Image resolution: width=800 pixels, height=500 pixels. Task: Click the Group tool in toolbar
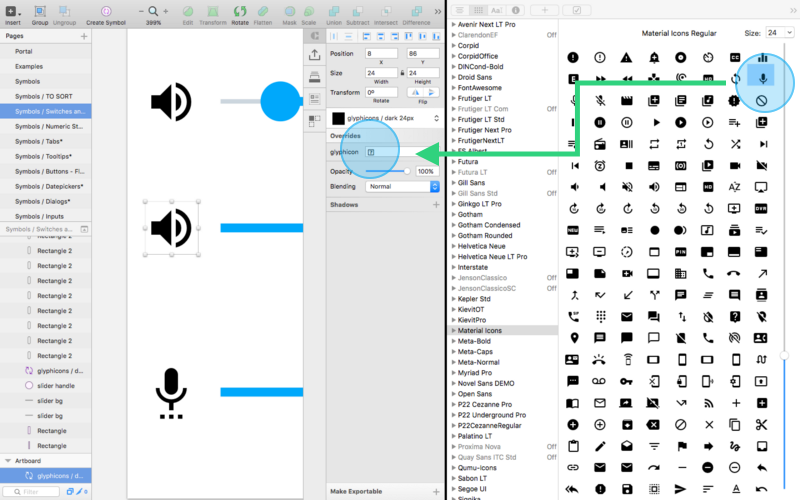[x=40, y=11]
